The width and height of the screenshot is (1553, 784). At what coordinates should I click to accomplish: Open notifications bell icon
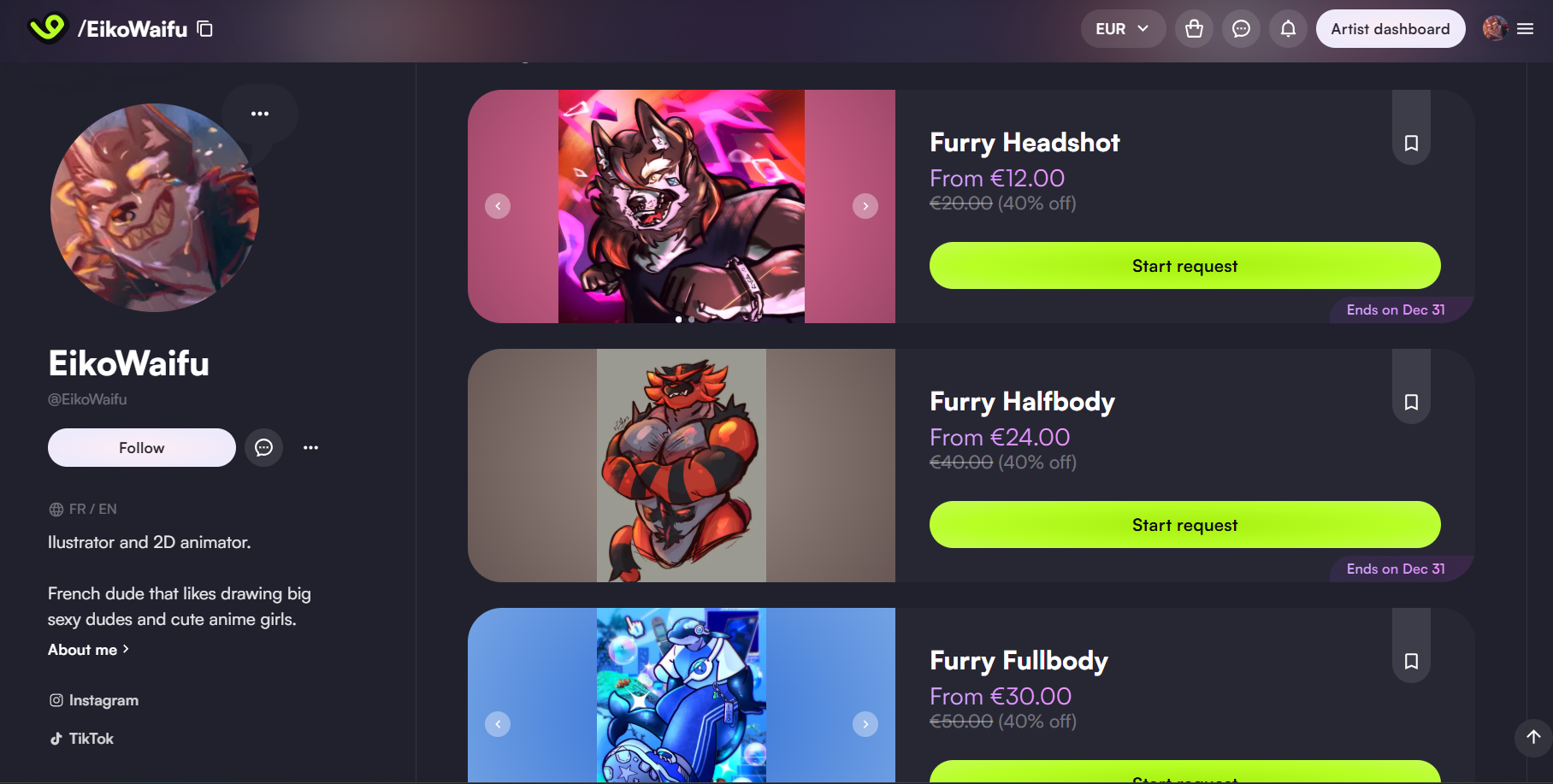pos(1288,29)
